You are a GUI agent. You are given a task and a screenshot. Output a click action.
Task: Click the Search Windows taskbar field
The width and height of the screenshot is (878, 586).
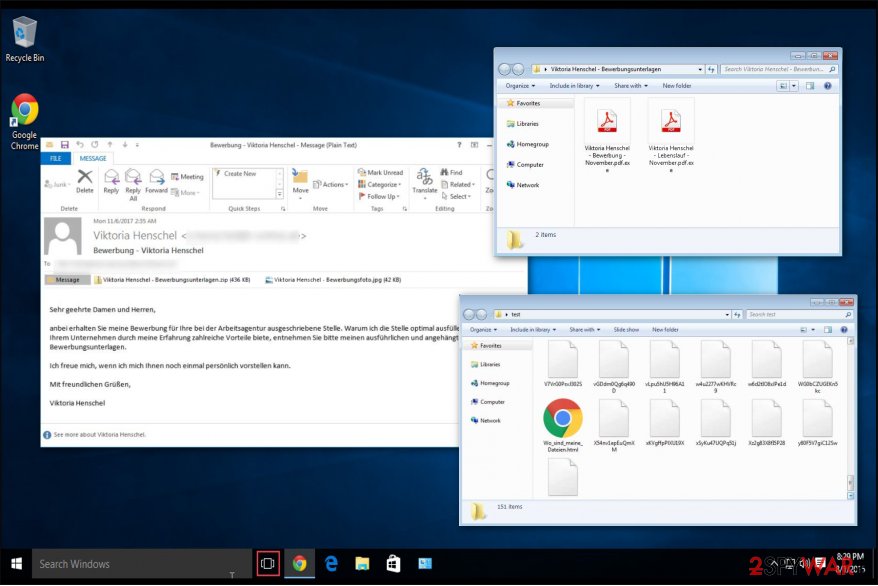[x=142, y=564]
